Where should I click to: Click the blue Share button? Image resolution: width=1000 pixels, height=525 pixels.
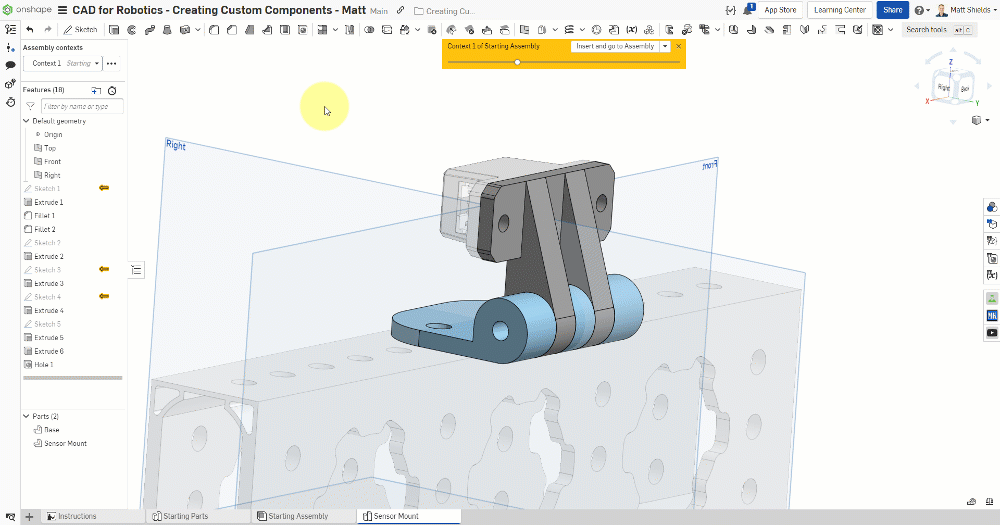891,10
